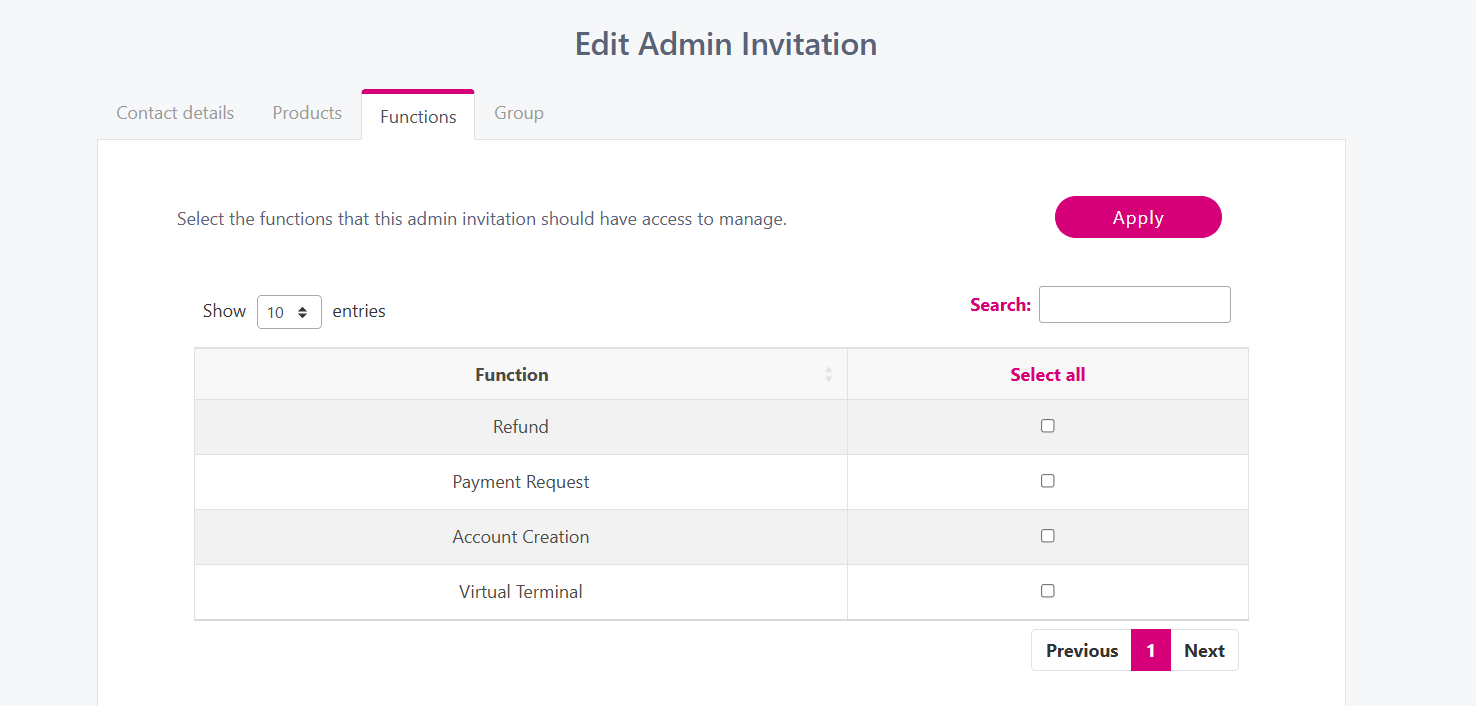
Task: Click the Select all link
Action: click(1047, 375)
